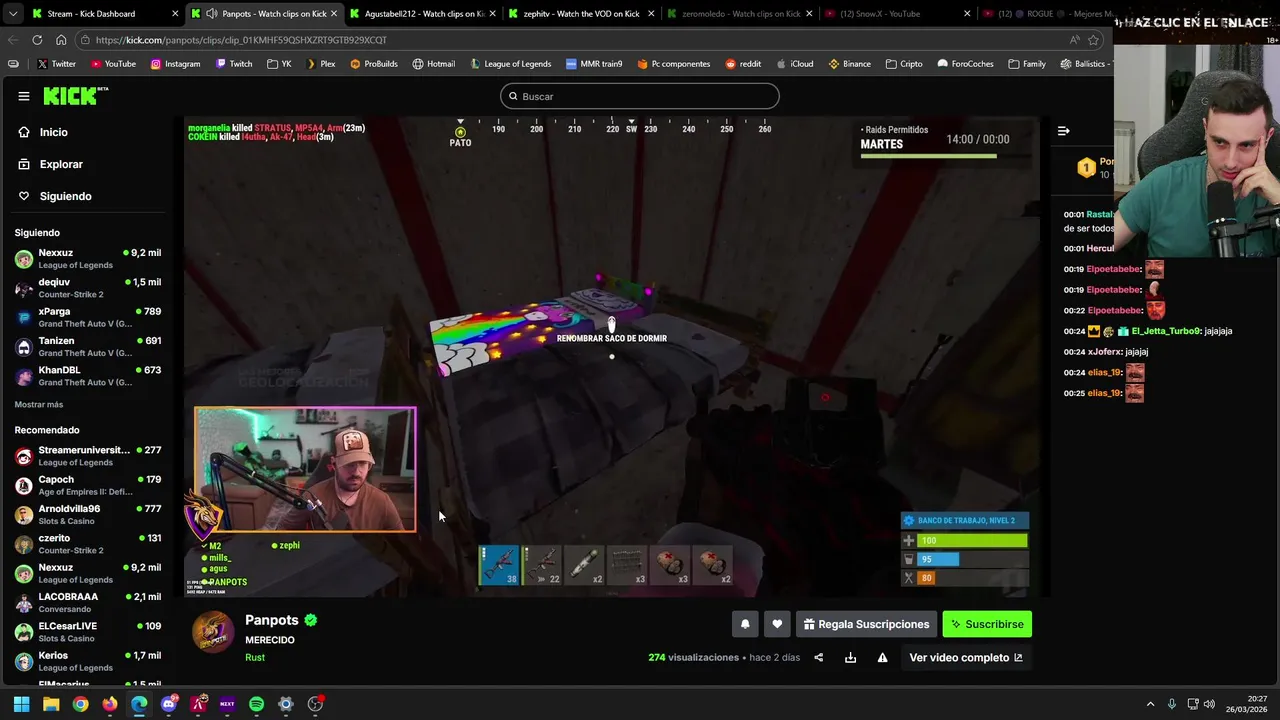Click the green Suscribirse button
1280x720 pixels.
(x=987, y=624)
